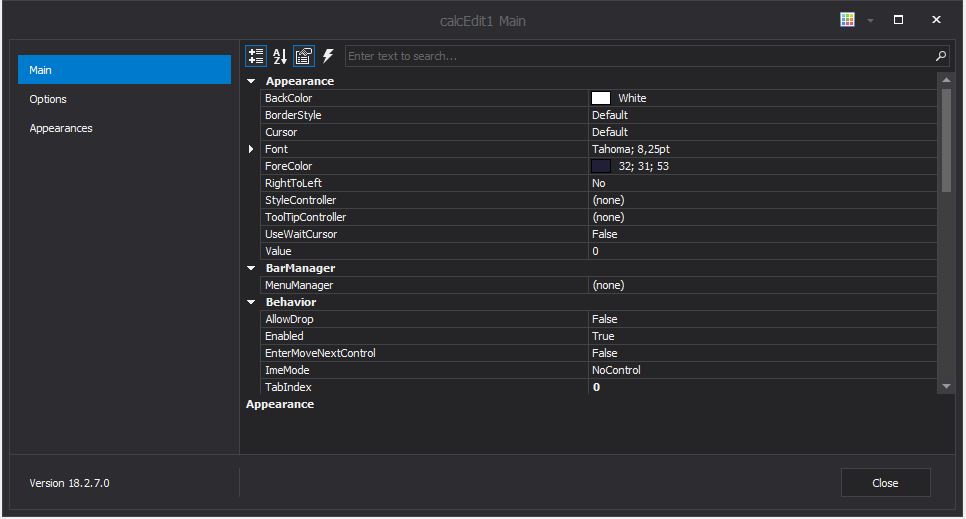Click the 32; 31; 53 color value
Image resolution: width=966 pixels, height=519 pixels.
pyautogui.click(x=644, y=166)
